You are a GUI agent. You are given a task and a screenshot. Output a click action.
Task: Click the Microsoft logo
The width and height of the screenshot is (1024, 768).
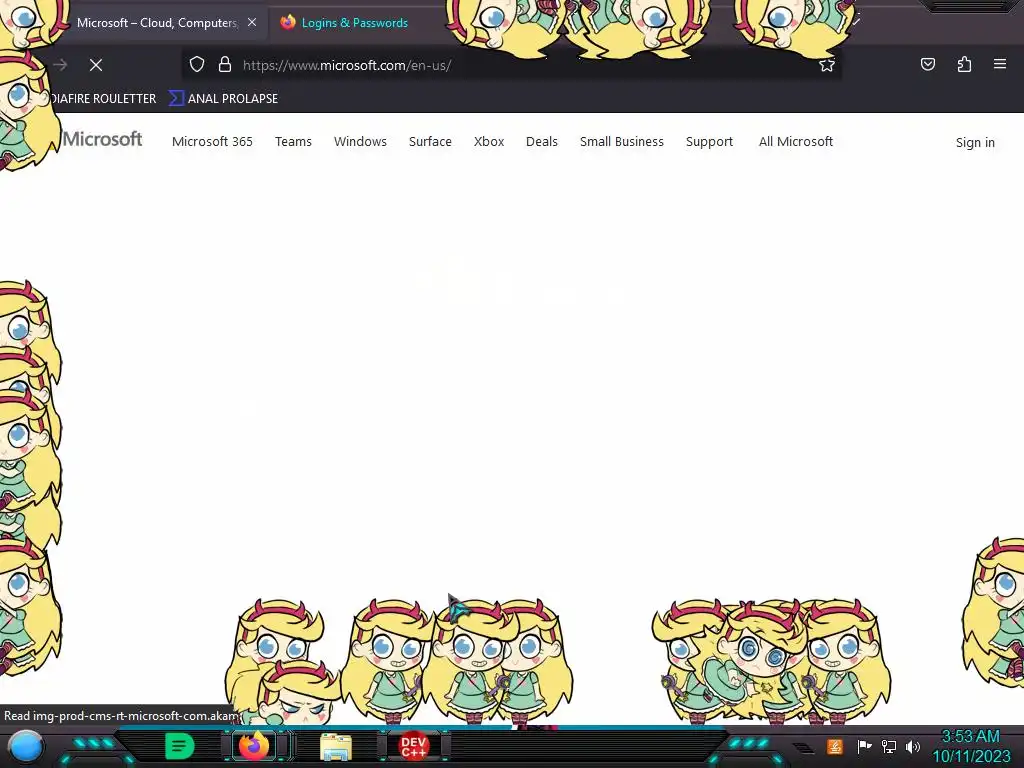click(x=103, y=139)
